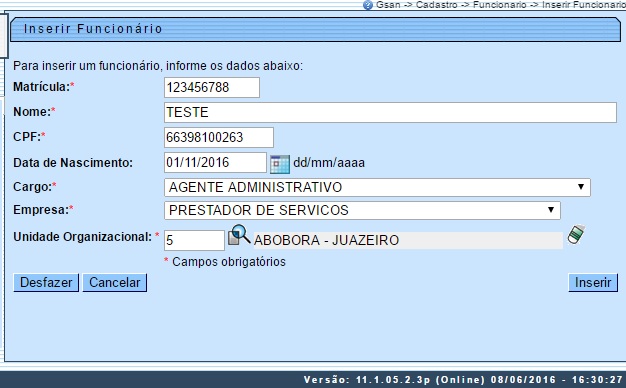Submit the form with Inserir button
Image resolution: width=626 pixels, height=388 pixels.
click(593, 283)
